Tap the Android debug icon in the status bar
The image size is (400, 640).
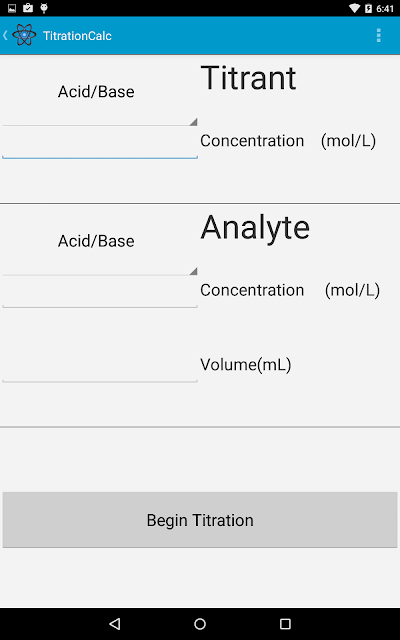click(x=44, y=8)
